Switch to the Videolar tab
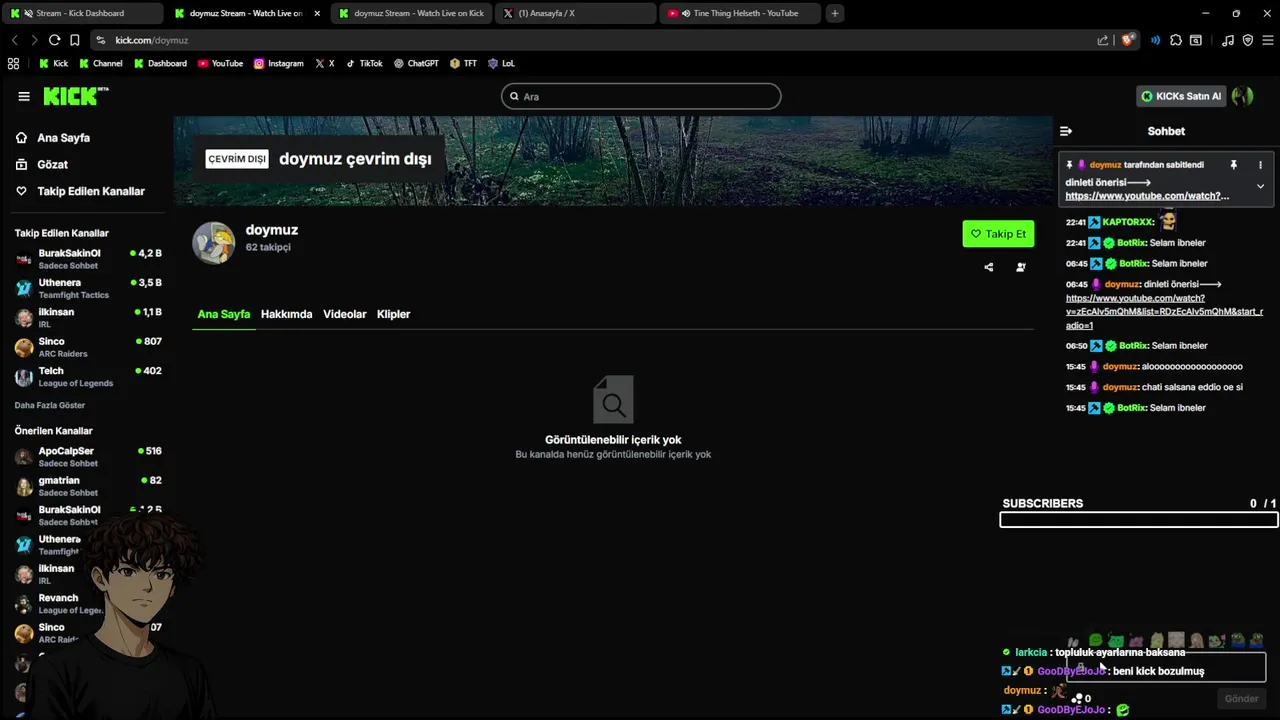This screenshot has height=720, width=1280. 345,314
